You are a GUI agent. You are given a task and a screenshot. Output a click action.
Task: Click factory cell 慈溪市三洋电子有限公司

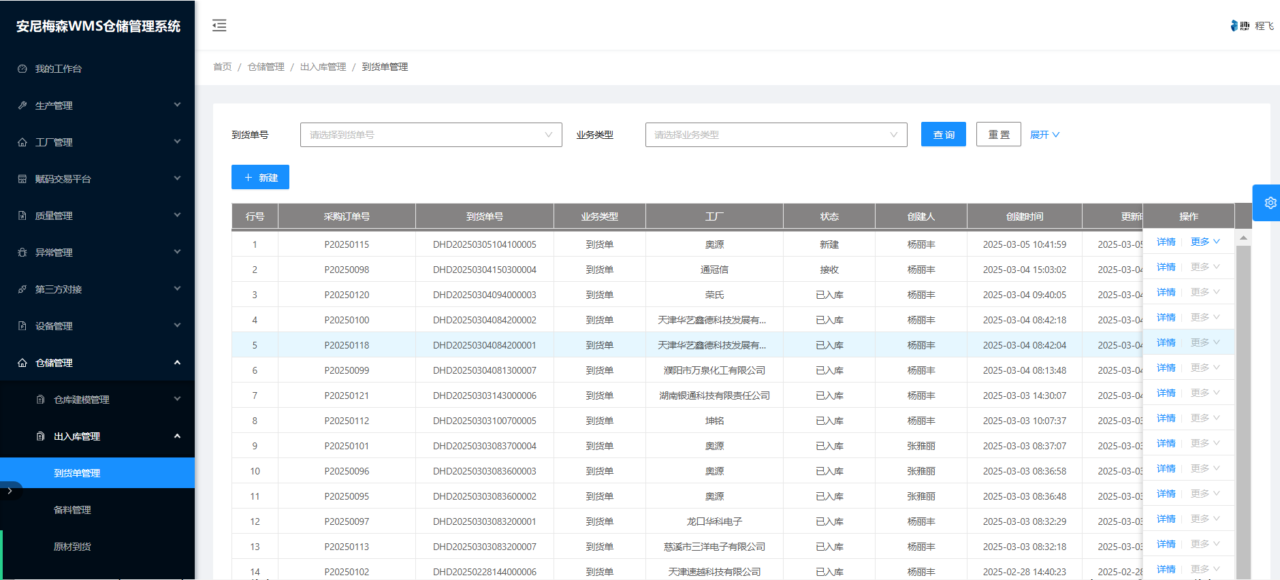[715, 547]
